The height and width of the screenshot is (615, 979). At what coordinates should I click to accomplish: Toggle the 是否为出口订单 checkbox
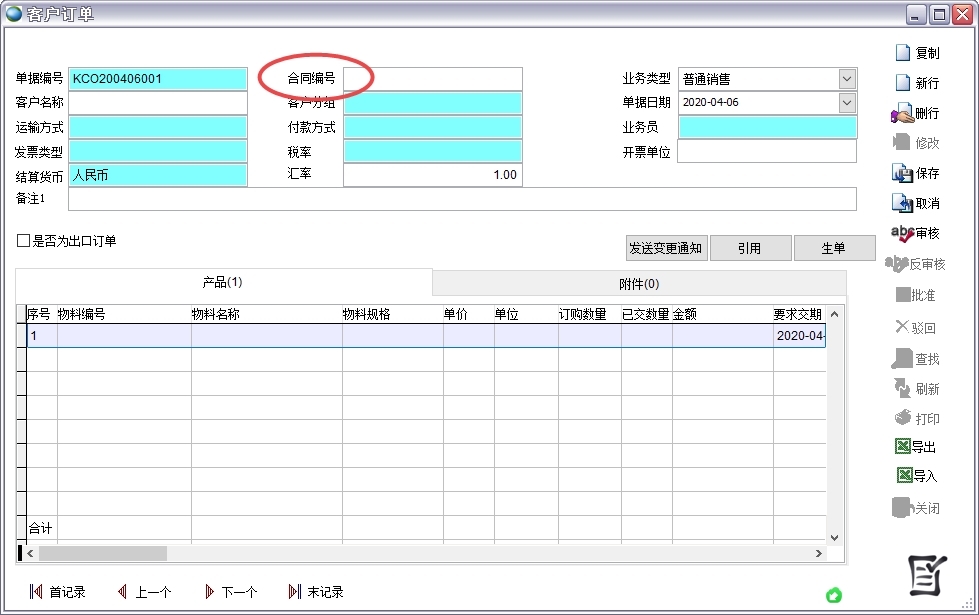[24, 241]
